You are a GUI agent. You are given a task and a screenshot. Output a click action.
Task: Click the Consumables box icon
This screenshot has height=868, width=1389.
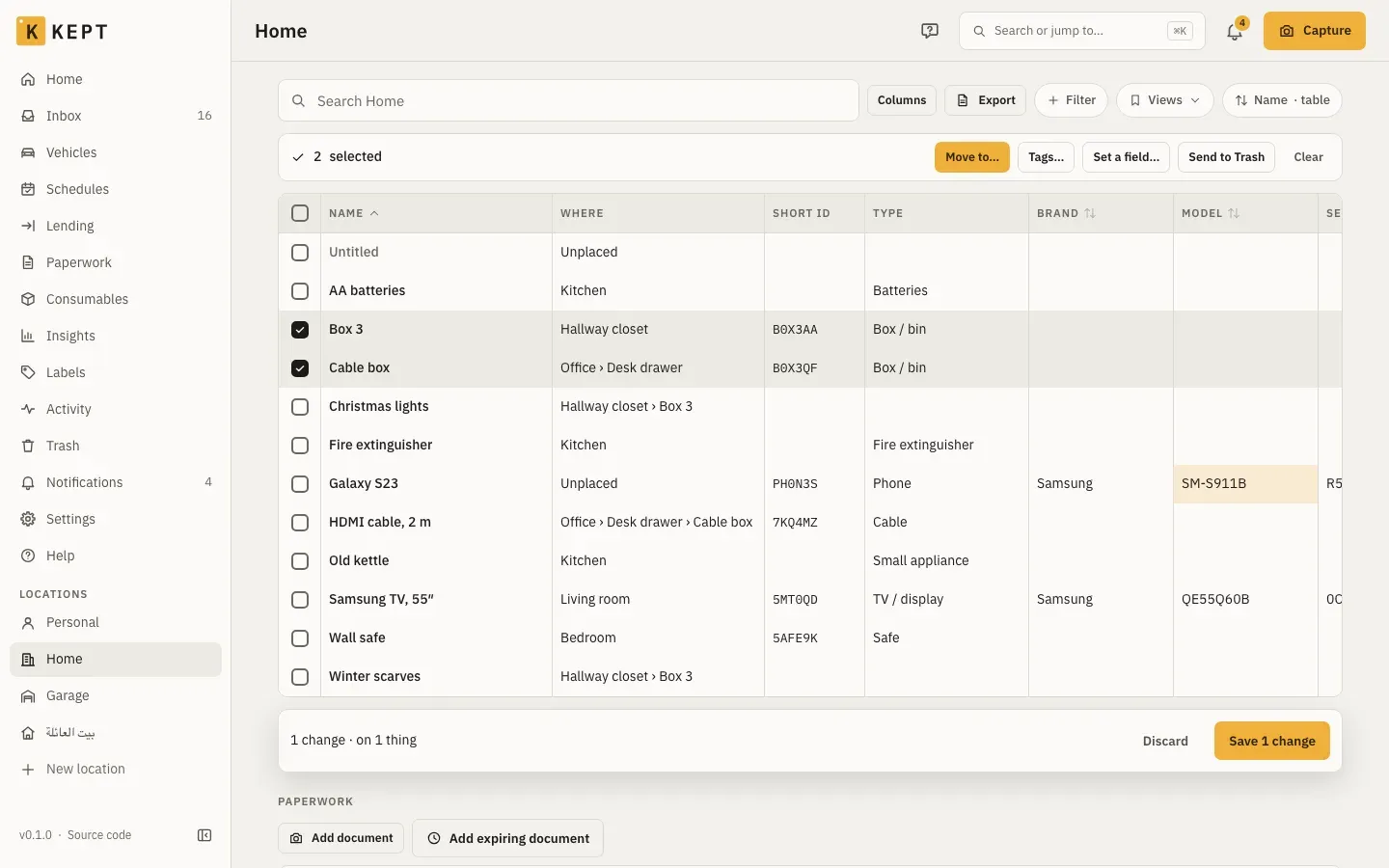point(28,299)
